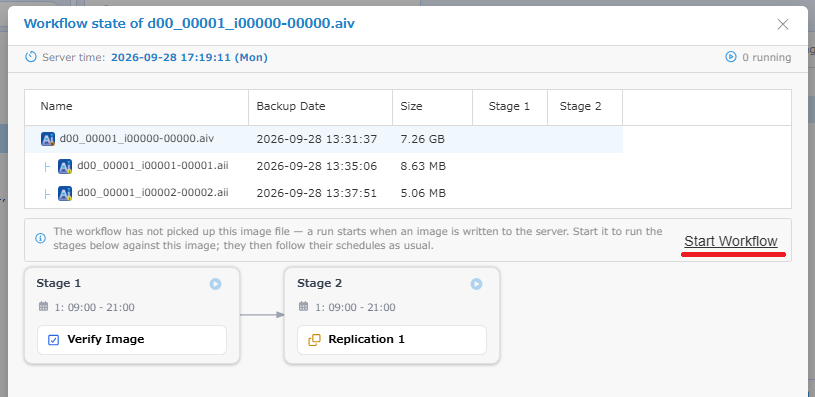Click the file icon for d00_00001_i00001-00001.aii

65,166
